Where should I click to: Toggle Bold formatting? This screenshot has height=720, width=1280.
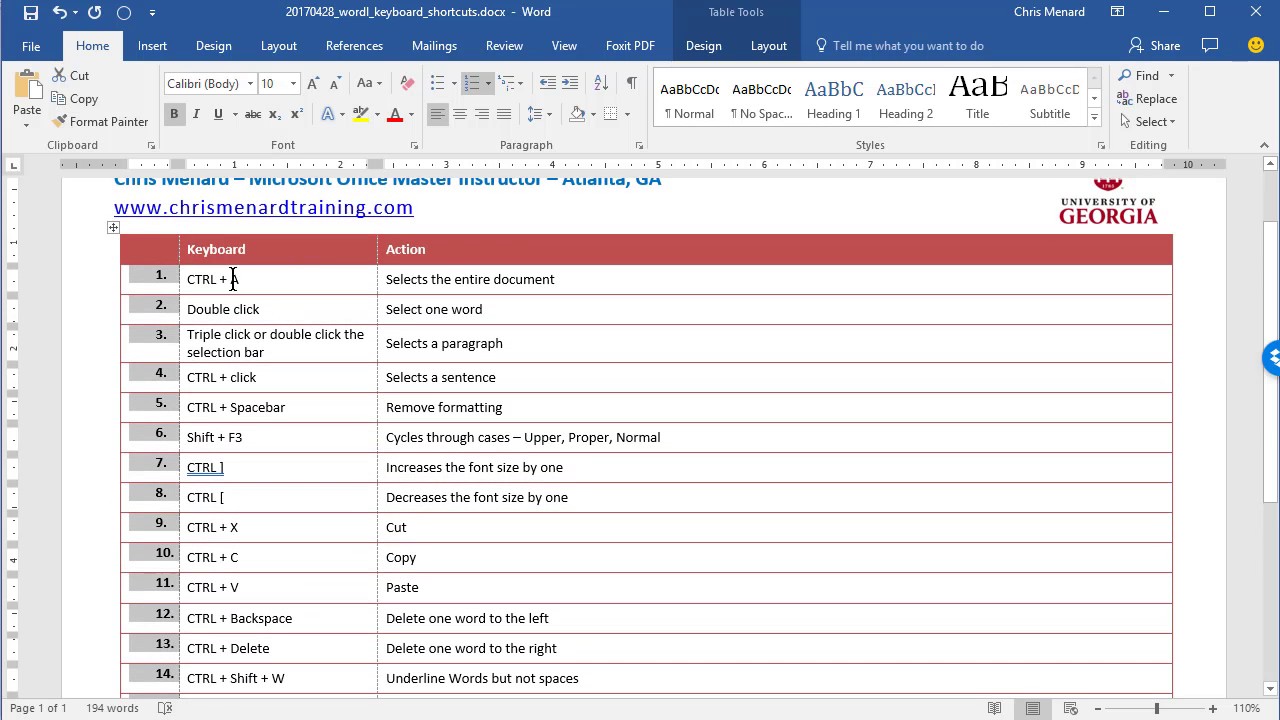174,114
